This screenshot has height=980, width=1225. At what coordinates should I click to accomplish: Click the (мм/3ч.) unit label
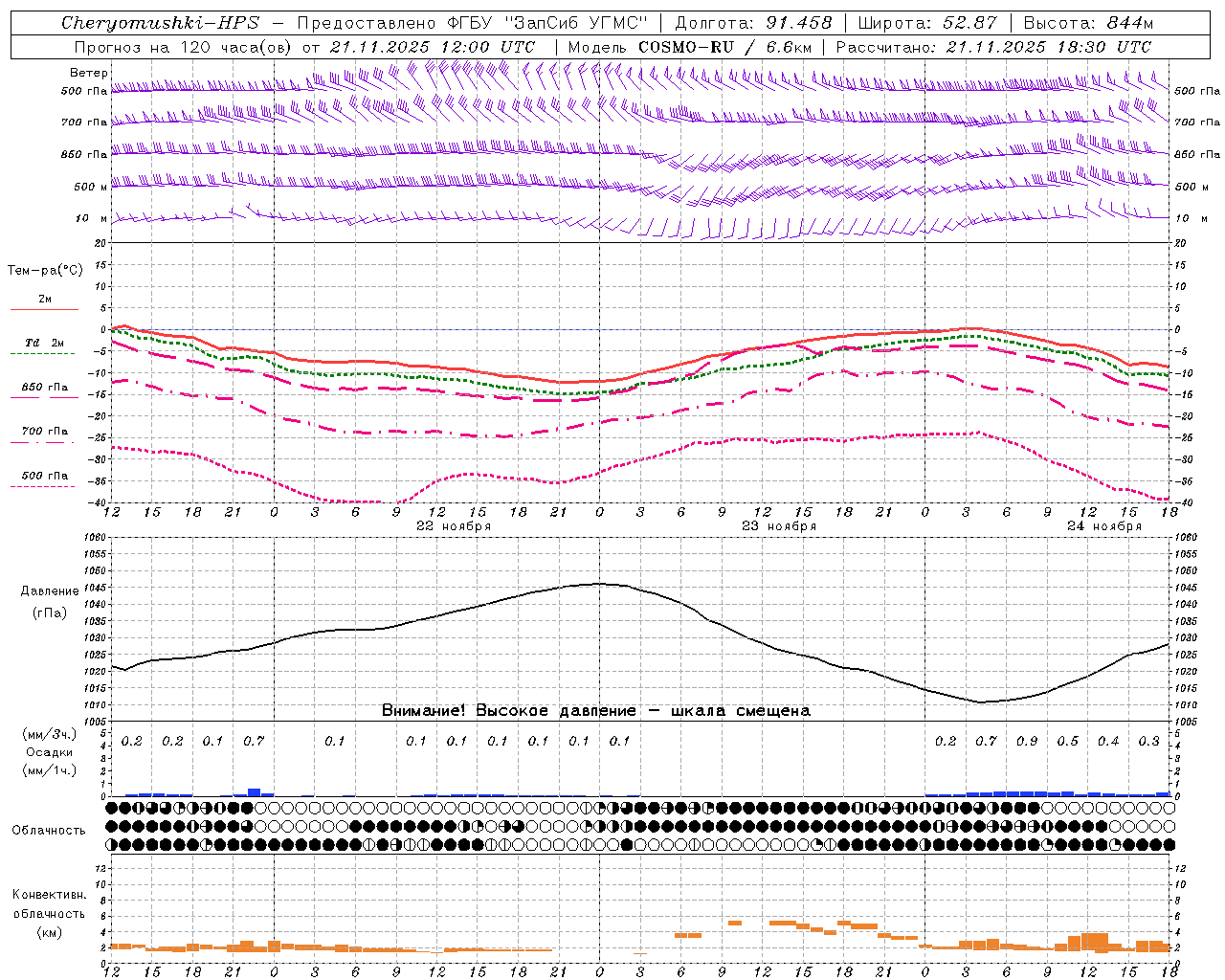pyautogui.click(x=49, y=734)
